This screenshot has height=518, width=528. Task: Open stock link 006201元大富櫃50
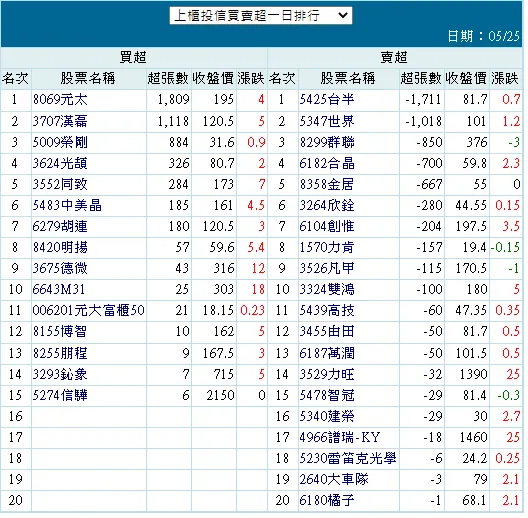coord(89,310)
